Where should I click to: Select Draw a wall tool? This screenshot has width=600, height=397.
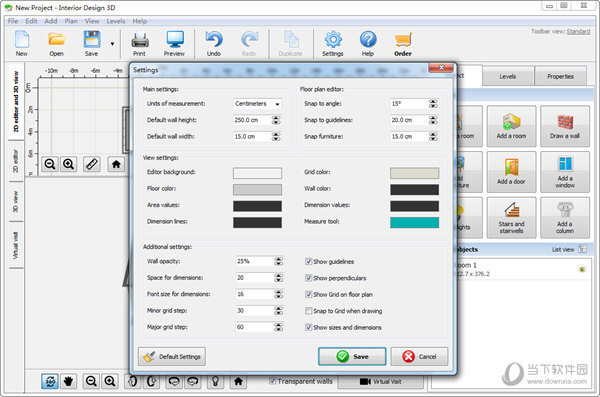(565, 126)
